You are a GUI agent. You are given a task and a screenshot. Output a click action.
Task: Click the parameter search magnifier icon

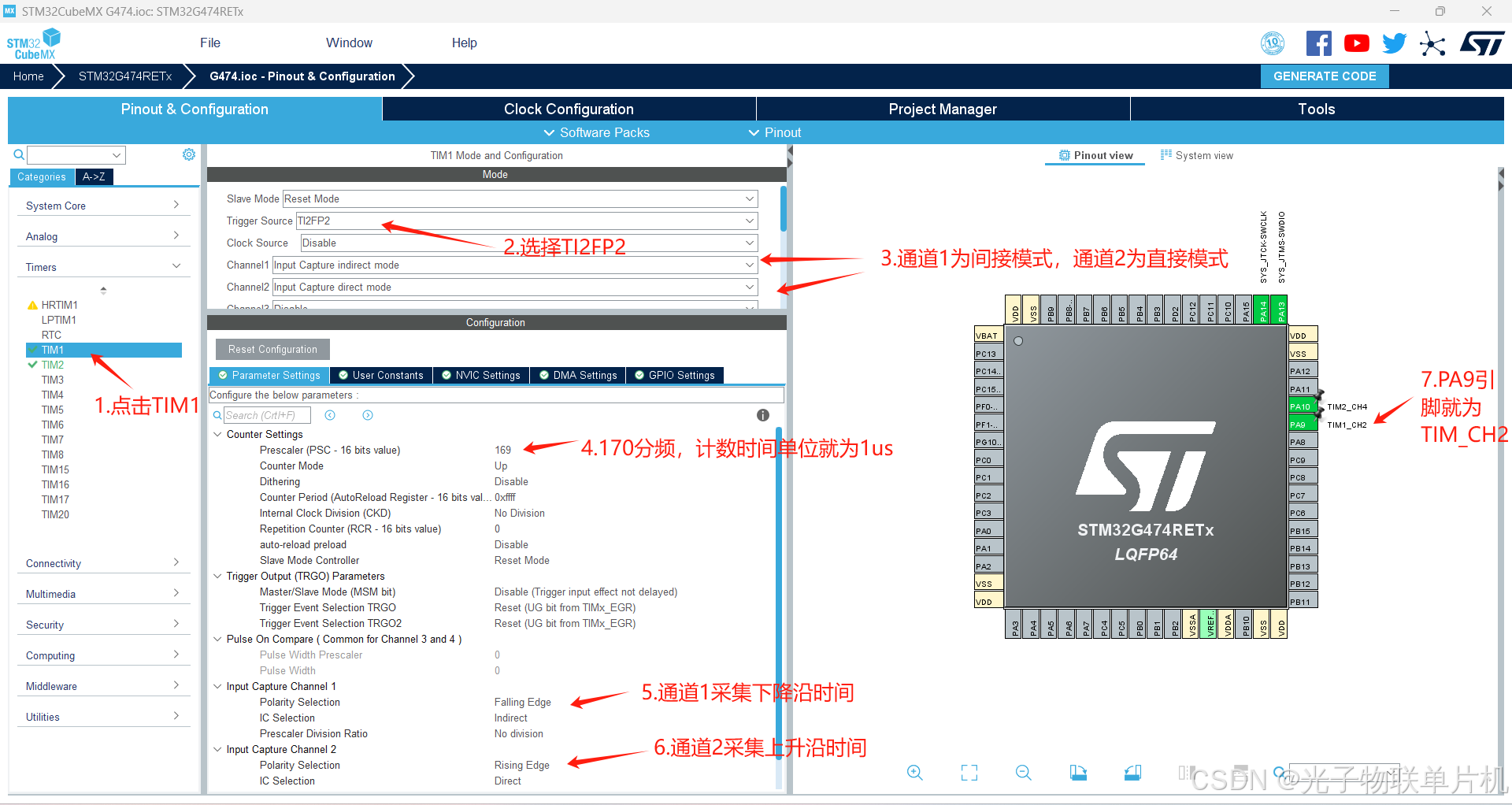[x=217, y=415]
